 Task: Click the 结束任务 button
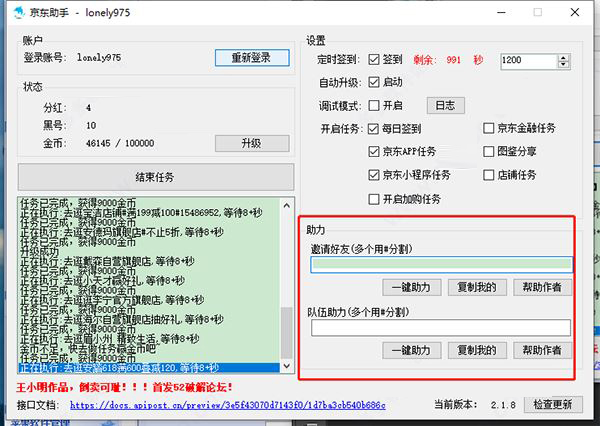(x=156, y=177)
